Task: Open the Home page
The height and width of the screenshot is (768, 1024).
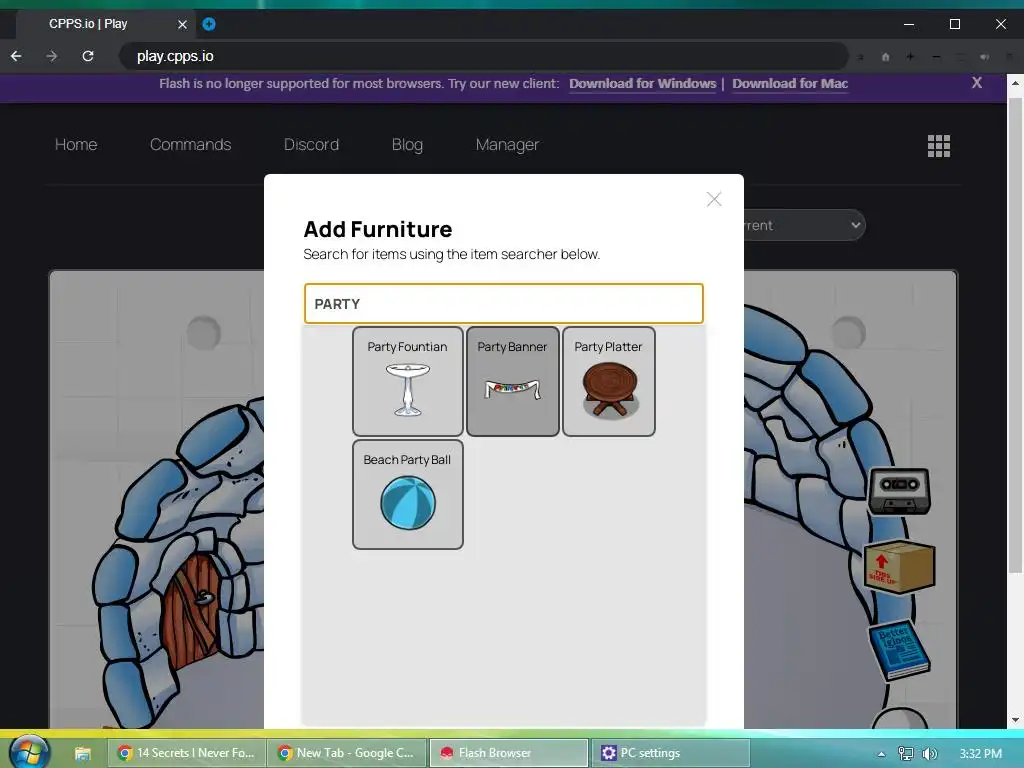Action: point(76,144)
